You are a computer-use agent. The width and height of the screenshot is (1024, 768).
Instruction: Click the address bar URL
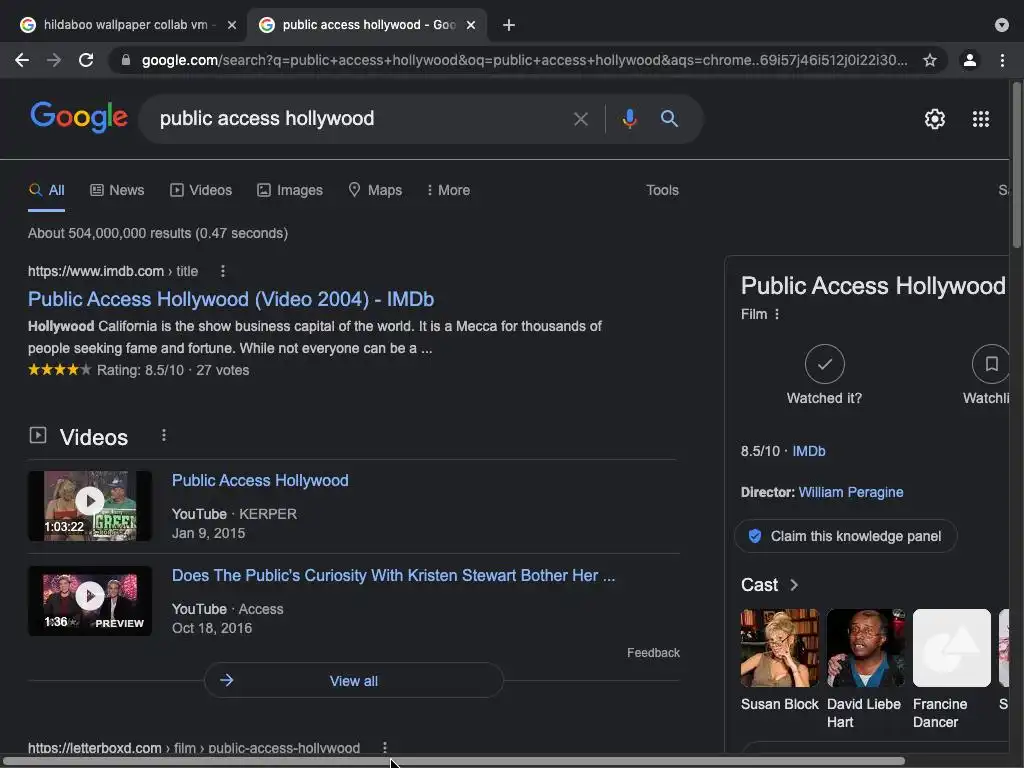pyautogui.click(x=524, y=60)
